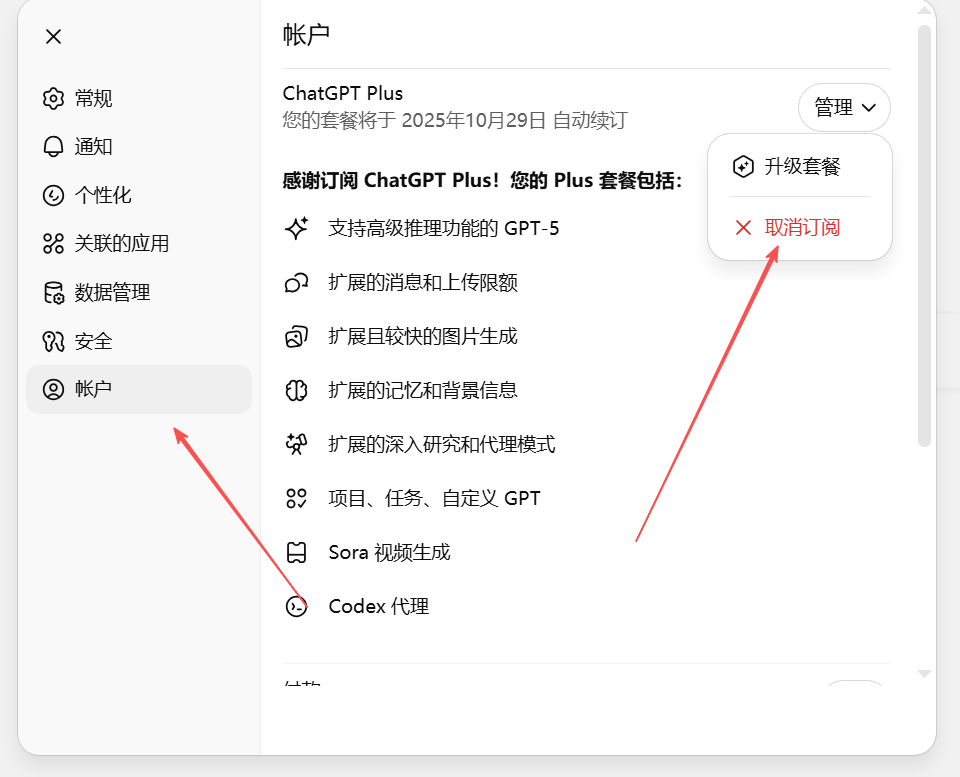Screen dimensions: 960x777
Task: Click the bell icon for 通知
Action: (x=53, y=147)
